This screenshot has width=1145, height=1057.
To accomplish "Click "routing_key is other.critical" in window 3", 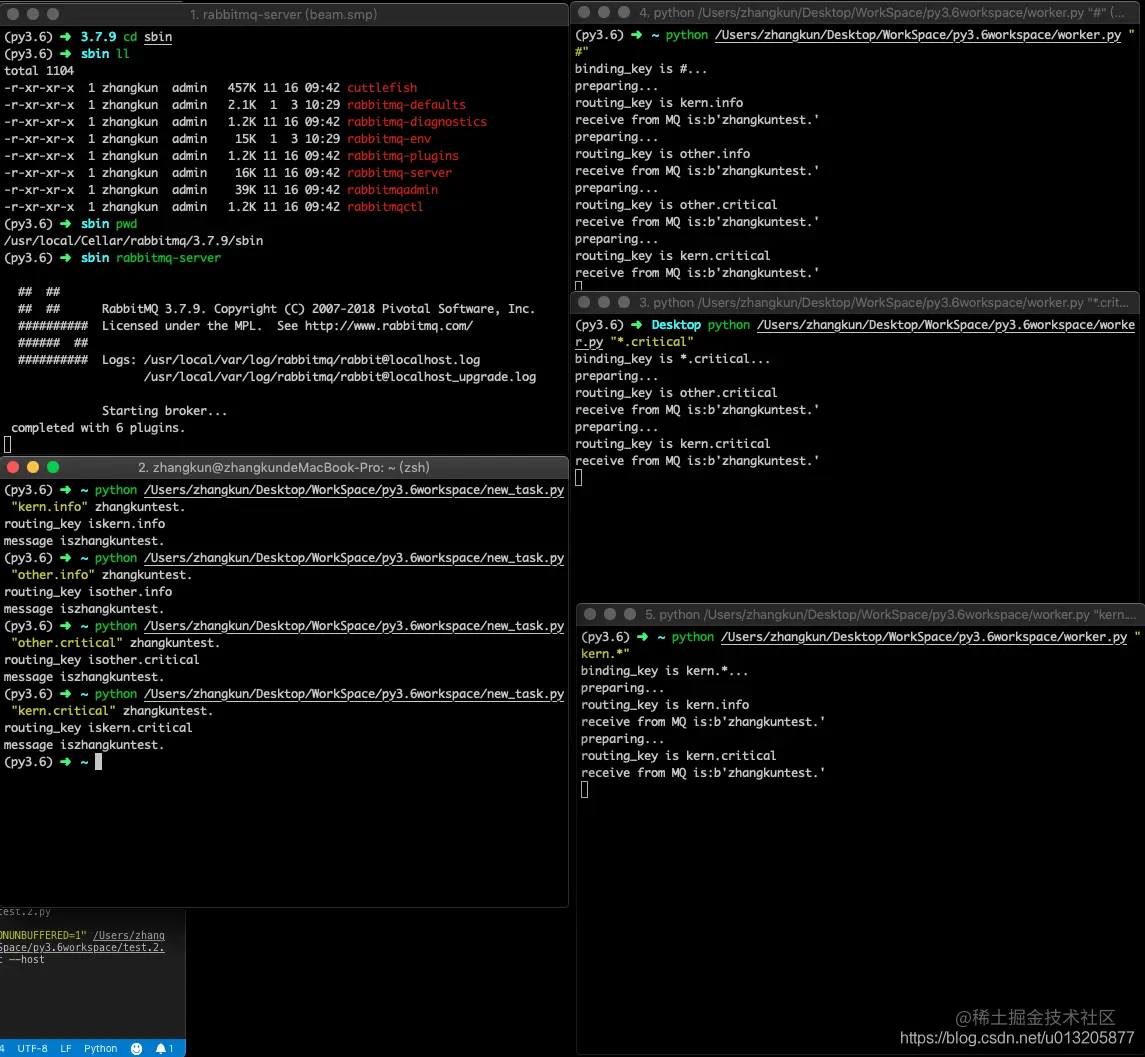I will pos(675,393).
